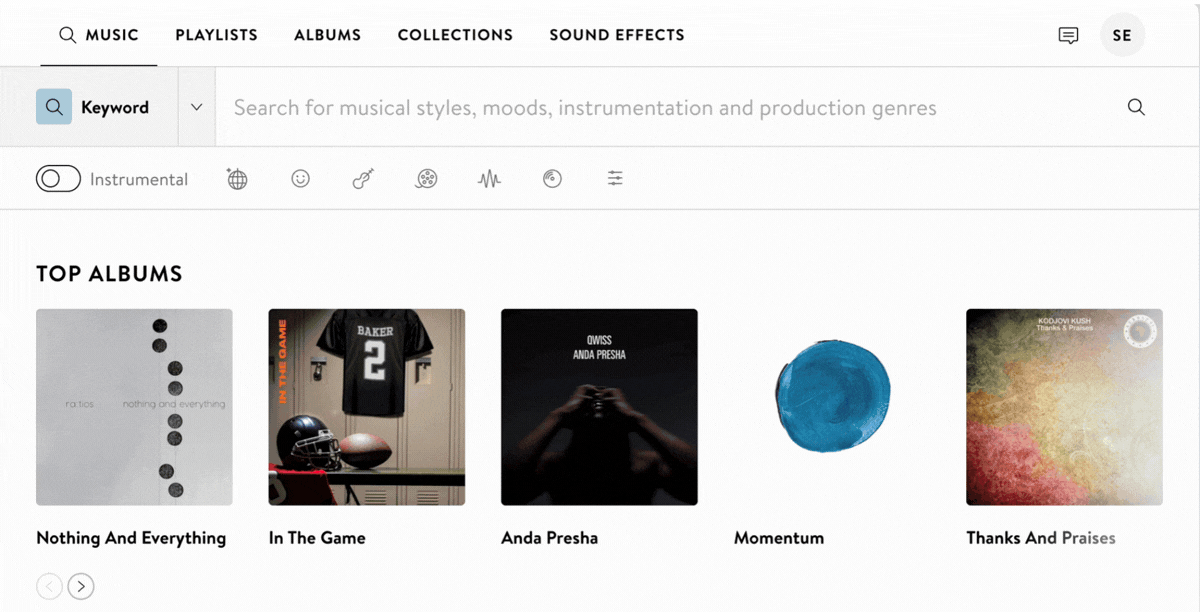Open the film reel production genre filter
Image resolution: width=1200 pixels, height=612 pixels.
coord(427,179)
